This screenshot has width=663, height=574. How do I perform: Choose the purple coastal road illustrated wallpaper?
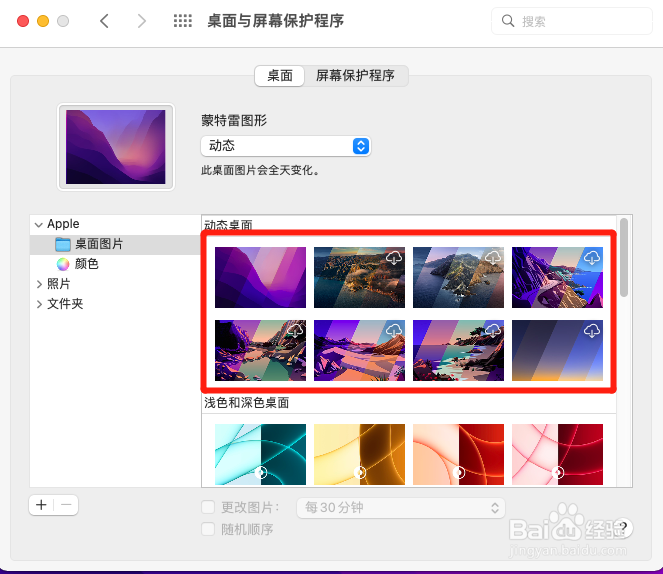557,277
